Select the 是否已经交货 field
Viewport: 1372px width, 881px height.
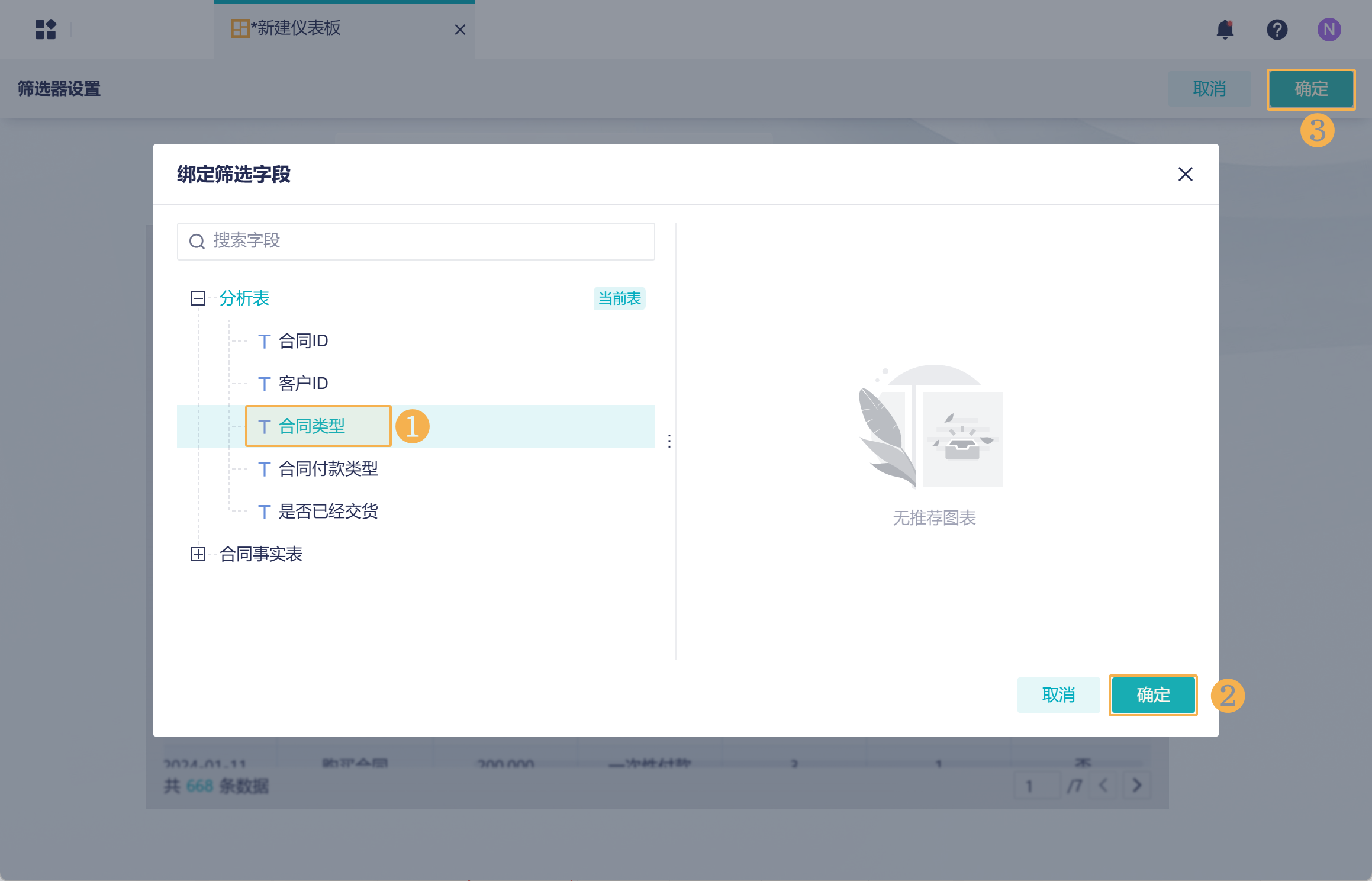pos(328,512)
